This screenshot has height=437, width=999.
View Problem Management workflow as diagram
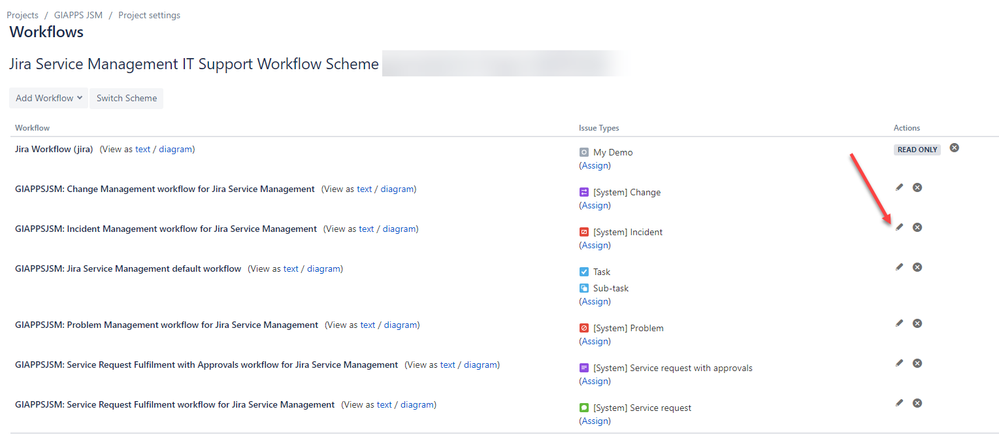[x=401, y=325]
